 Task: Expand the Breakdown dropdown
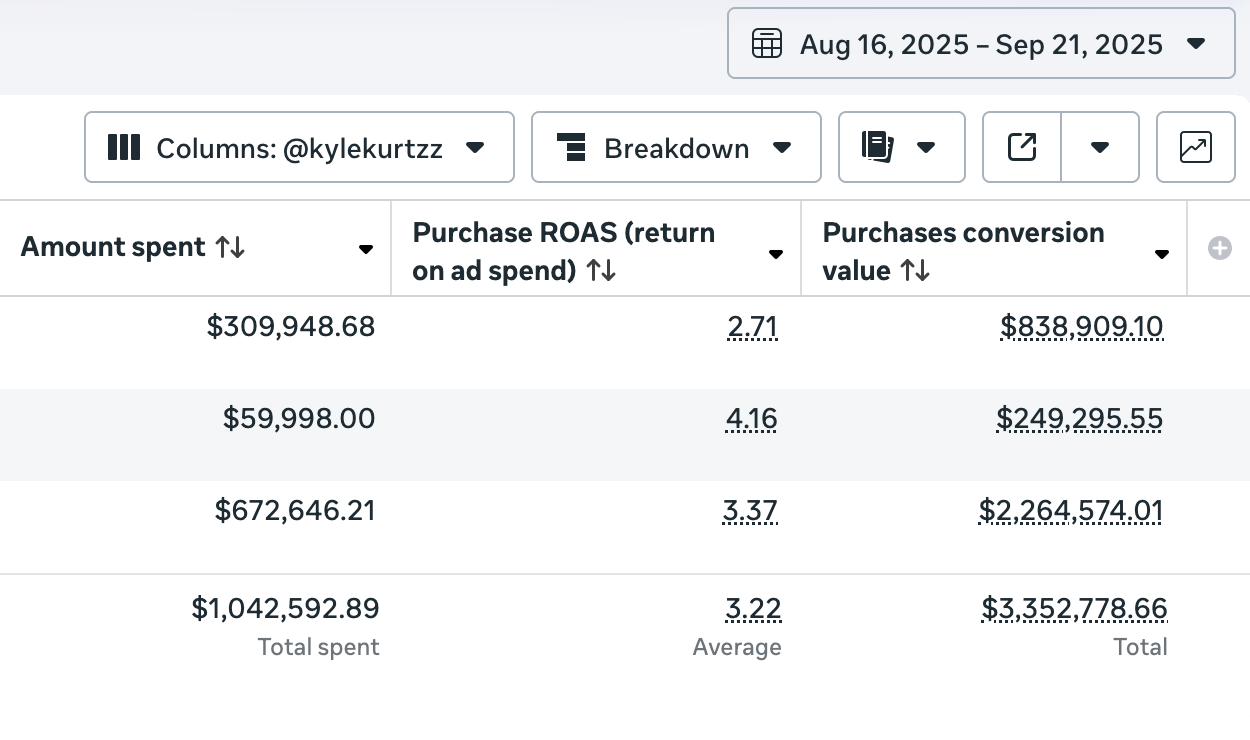pos(782,147)
